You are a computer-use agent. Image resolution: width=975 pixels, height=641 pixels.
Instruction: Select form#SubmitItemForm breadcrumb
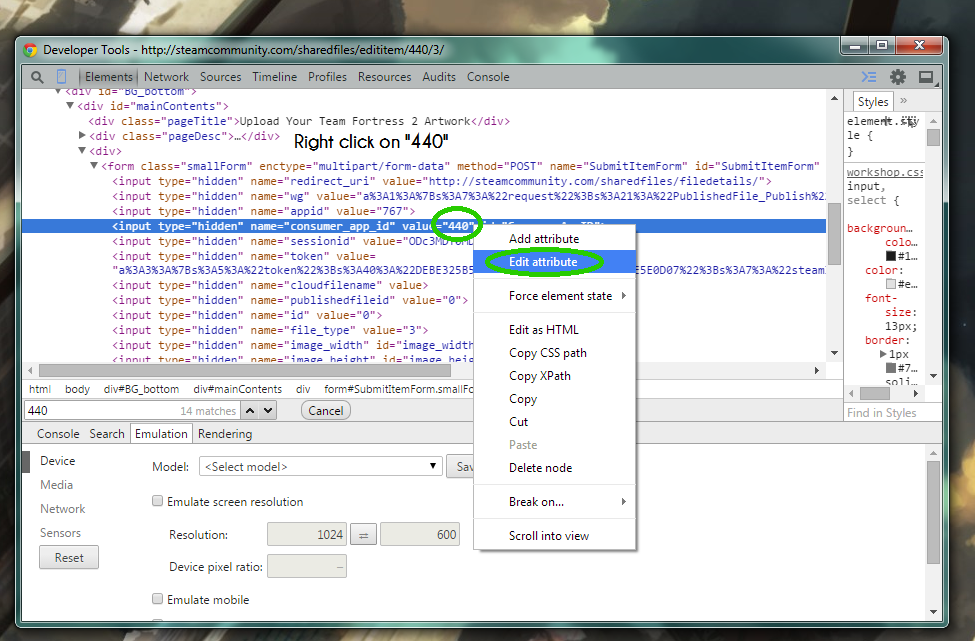coord(398,389)
